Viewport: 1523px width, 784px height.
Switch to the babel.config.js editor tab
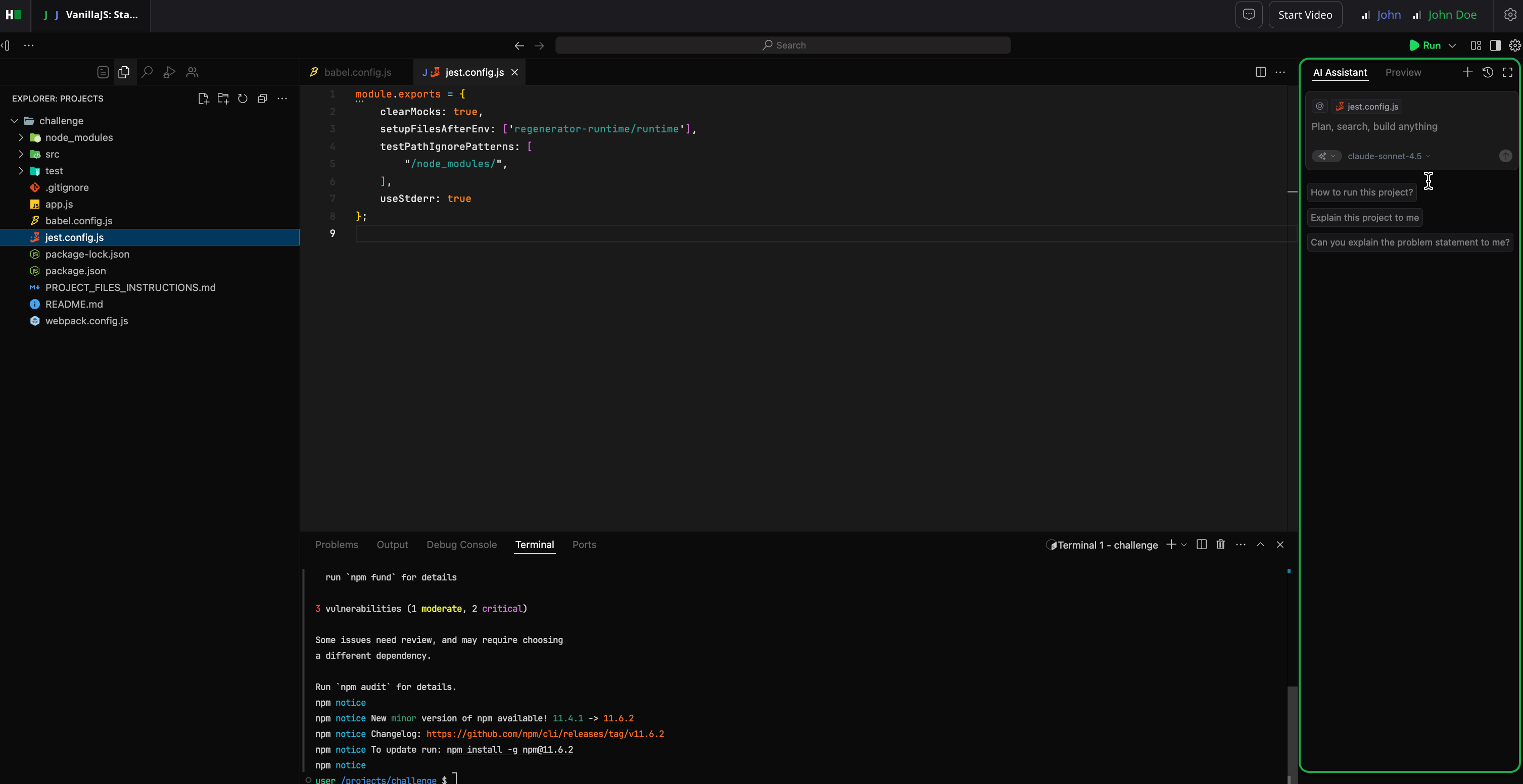(357, 72)
